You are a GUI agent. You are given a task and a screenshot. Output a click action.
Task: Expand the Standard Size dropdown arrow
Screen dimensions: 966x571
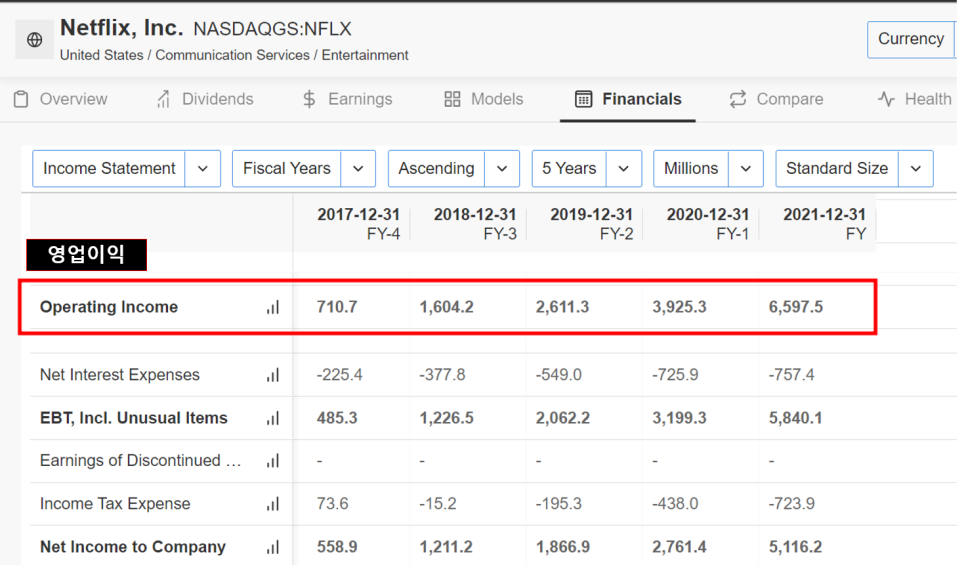tap(915, 169)
